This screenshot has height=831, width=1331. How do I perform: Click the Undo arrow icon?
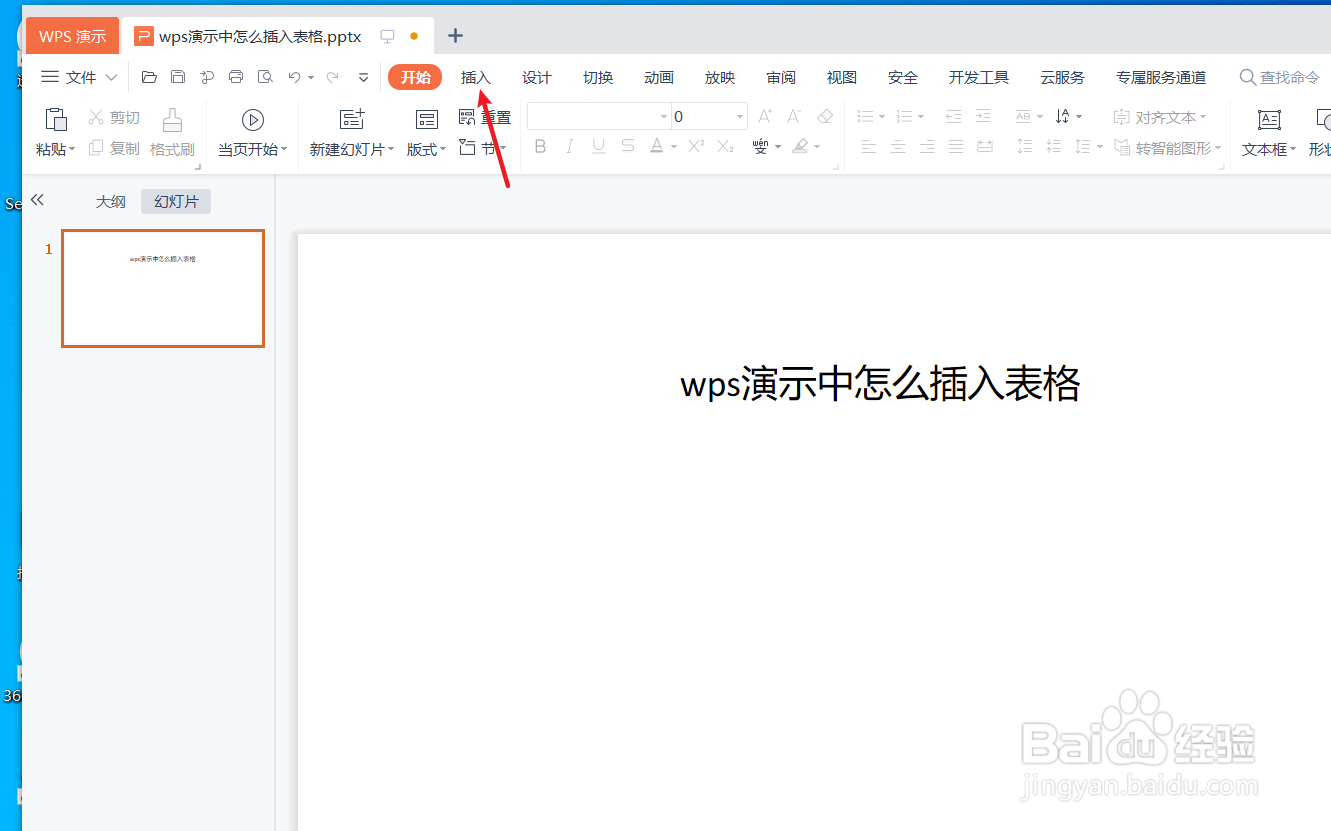tap(294, 77)
